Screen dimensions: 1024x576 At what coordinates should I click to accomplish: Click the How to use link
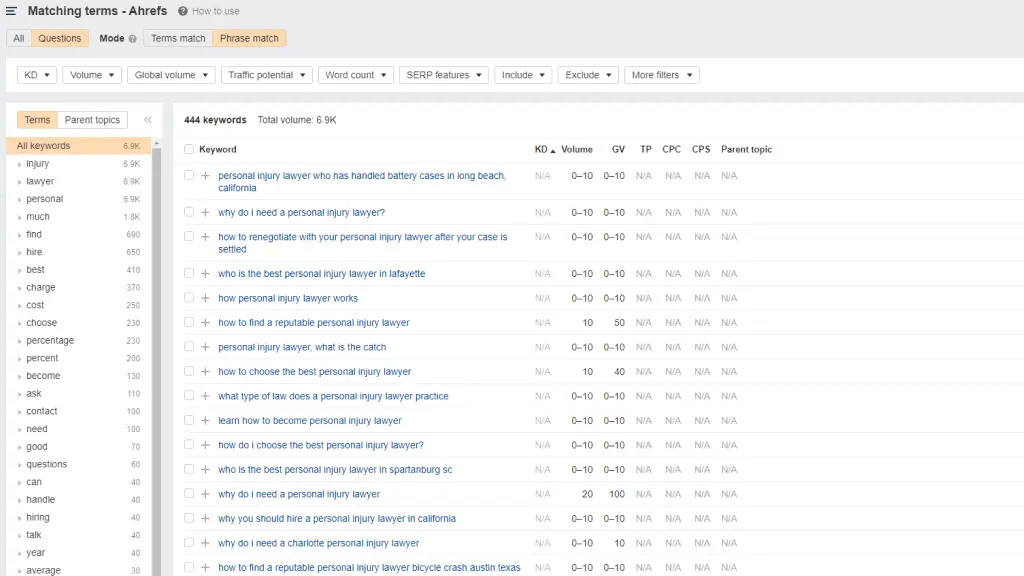[216, 11]
